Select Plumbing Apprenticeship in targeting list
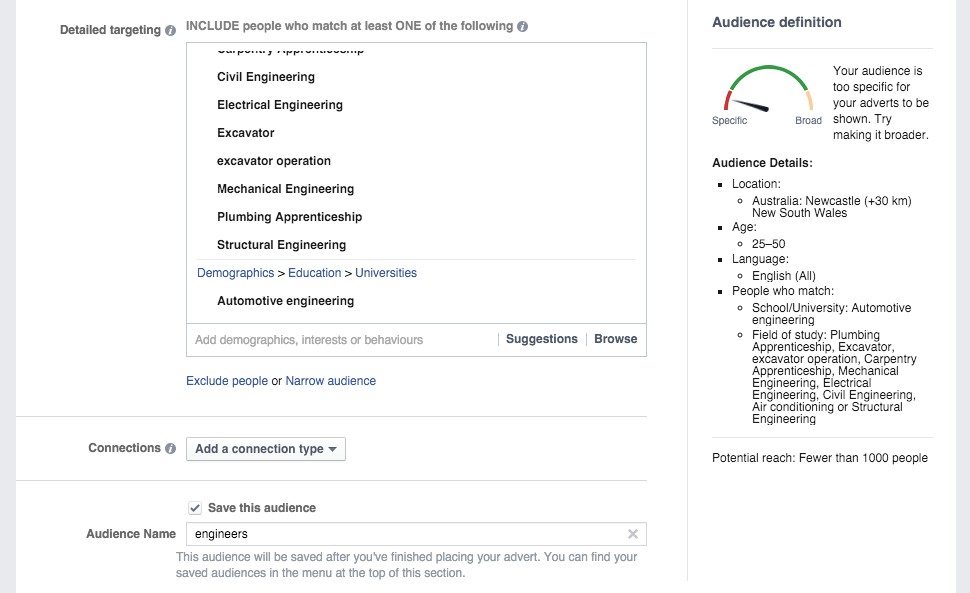Screen dimensions: 970x593 pos(290,217)
